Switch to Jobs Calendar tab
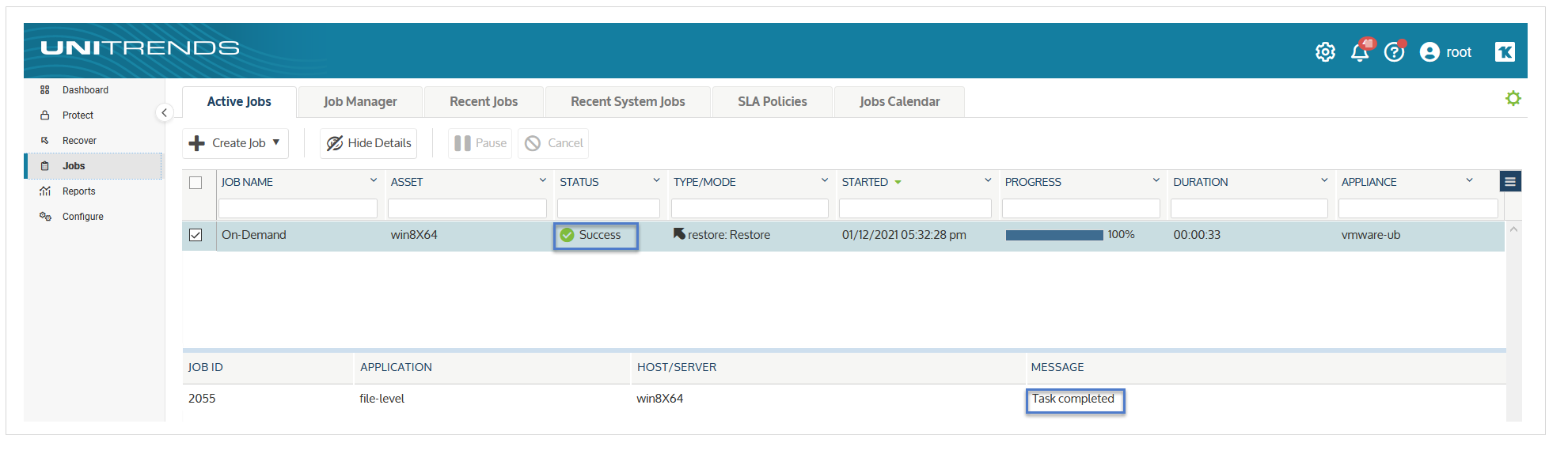This screenshot has height=458, width=1568. (900, 102)
